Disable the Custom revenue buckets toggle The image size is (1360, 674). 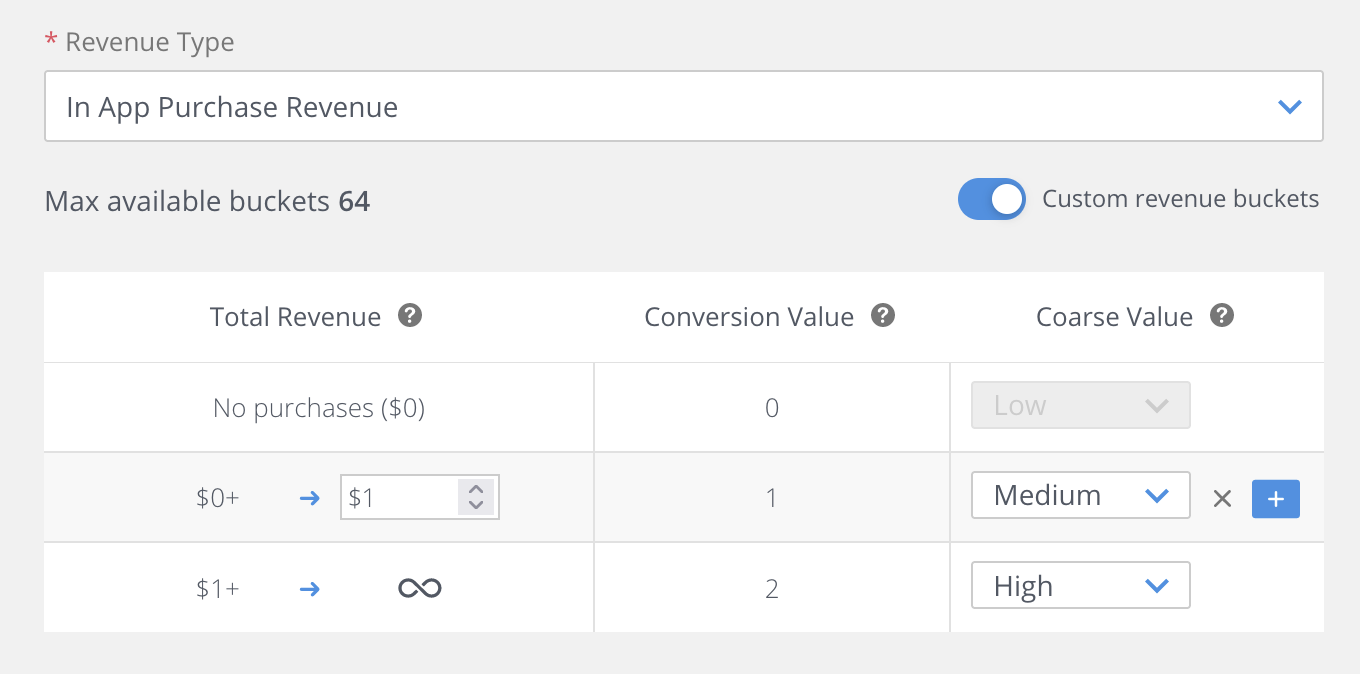pyautogui.click(x=991, y=199)
